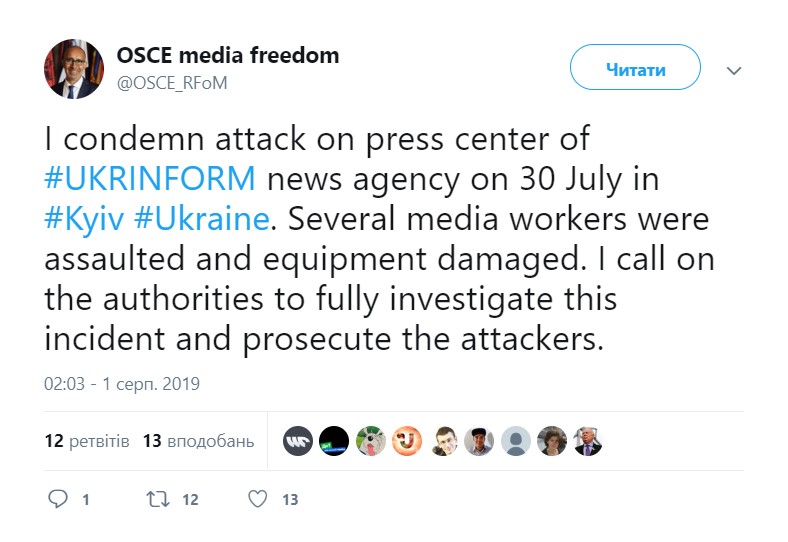The image size is (788, 542).
Task: Click the default gray silhouette avatar
Action: point(515,441)
